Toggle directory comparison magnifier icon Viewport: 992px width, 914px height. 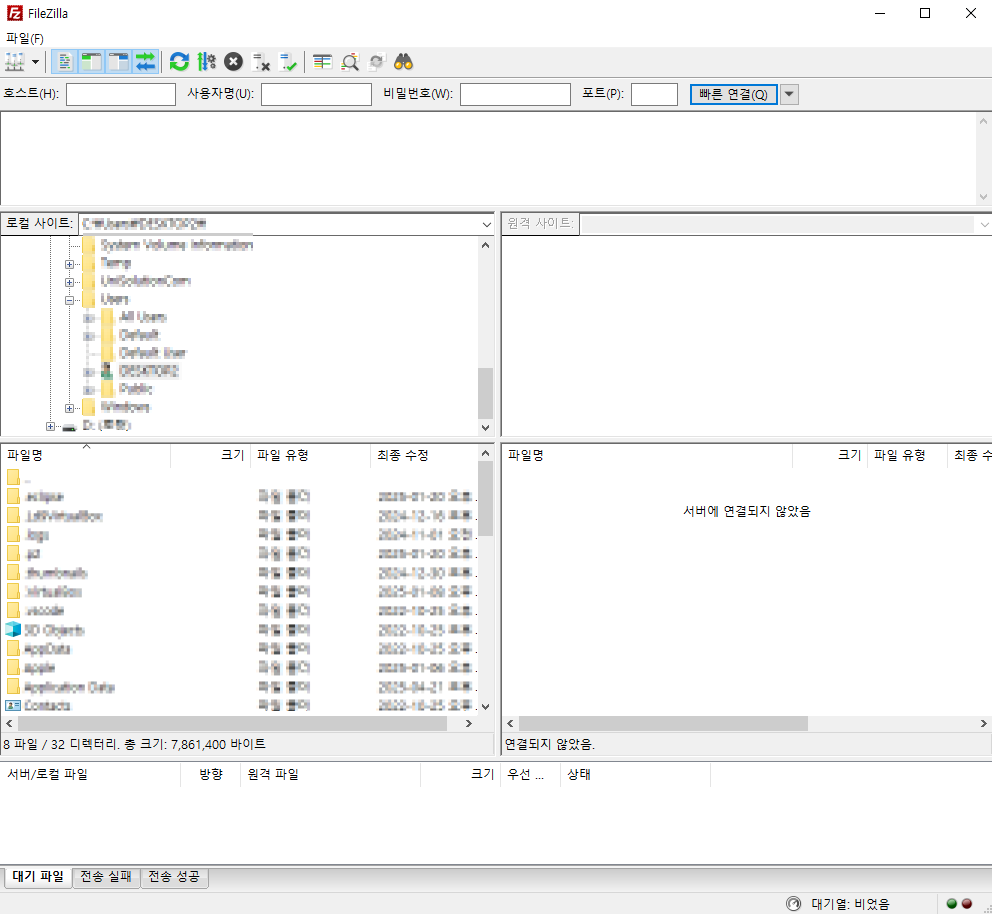[x=349, y=62]
